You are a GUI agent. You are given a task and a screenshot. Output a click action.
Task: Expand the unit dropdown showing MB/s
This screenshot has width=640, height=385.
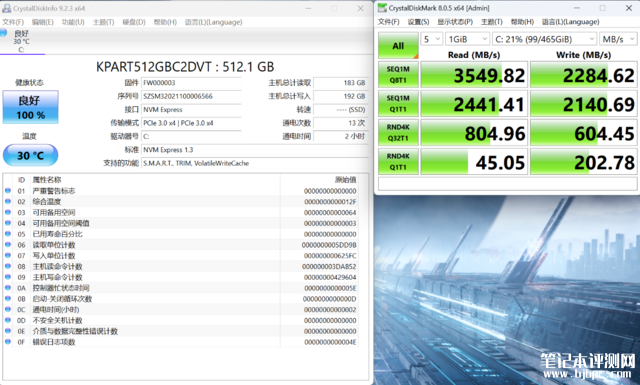618,39
